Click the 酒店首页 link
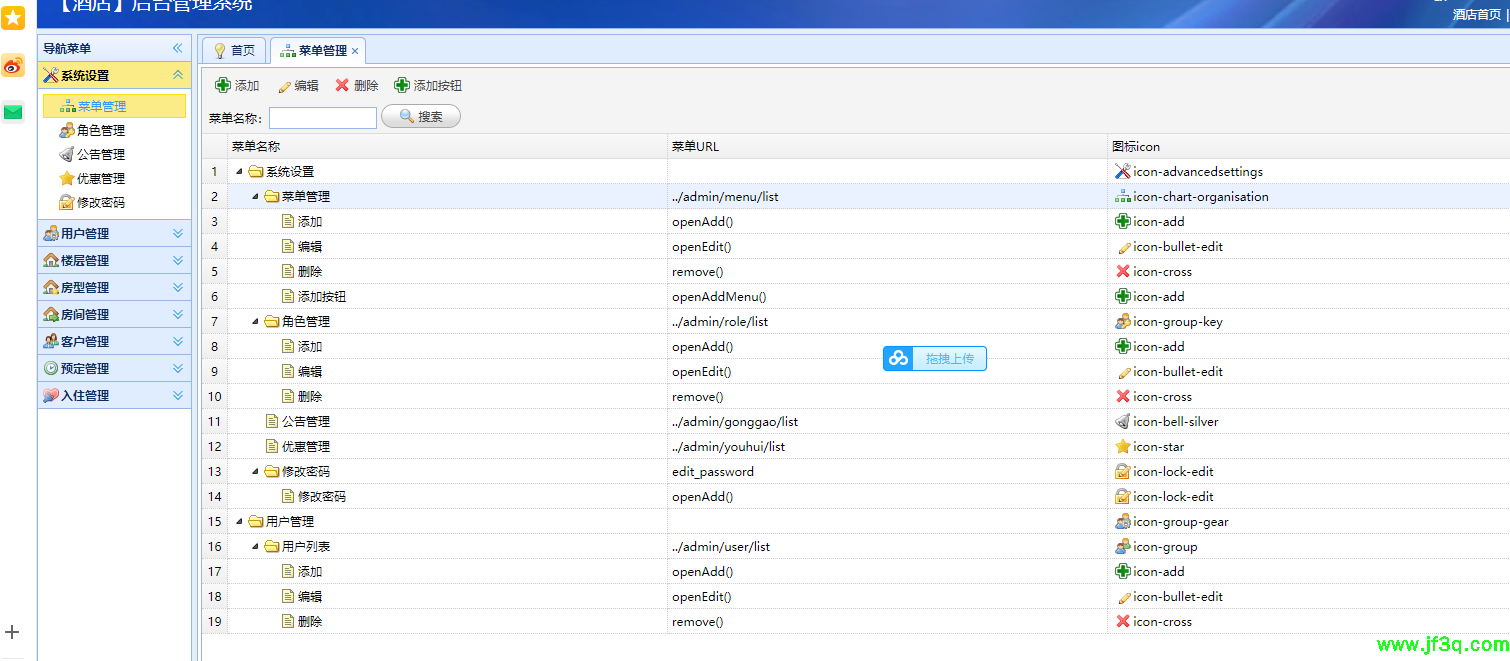The width and height of the screenshot is (1510, 661). pyautogui.click(x=1477, y=15)
